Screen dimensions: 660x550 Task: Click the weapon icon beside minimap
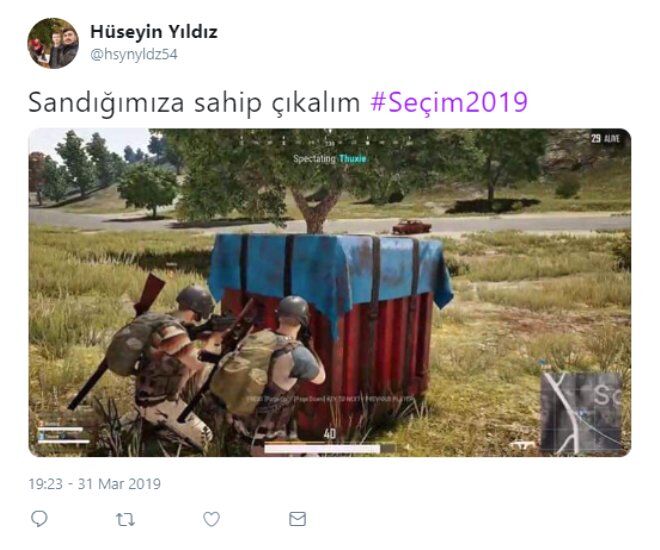[522, 444]
